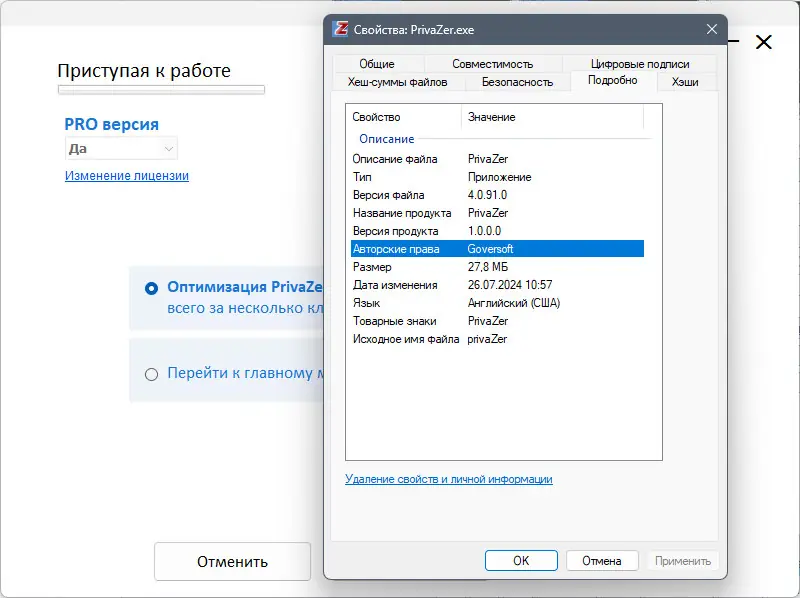800x598 pixels.
Task: Select the Описание файла row
Action: tap(497, 159)
